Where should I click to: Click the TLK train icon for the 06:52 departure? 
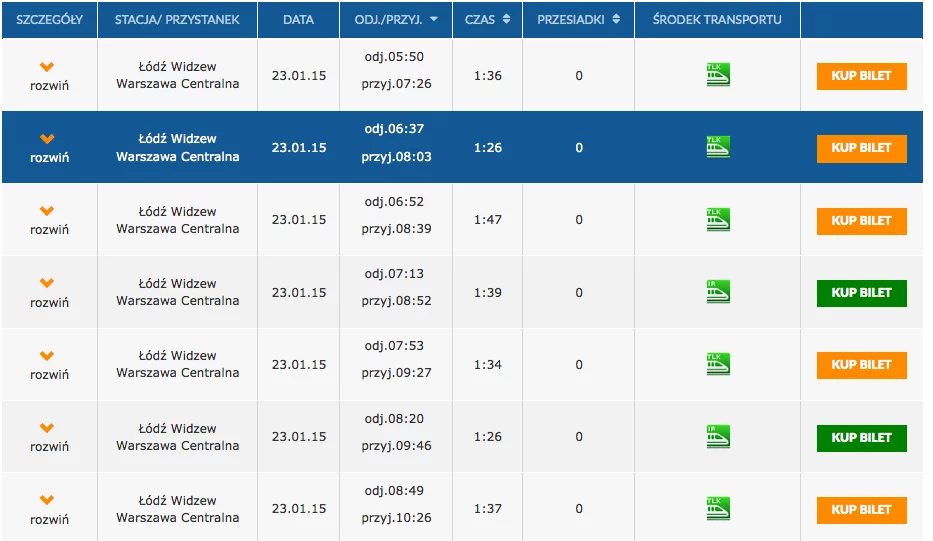point(718,220)
